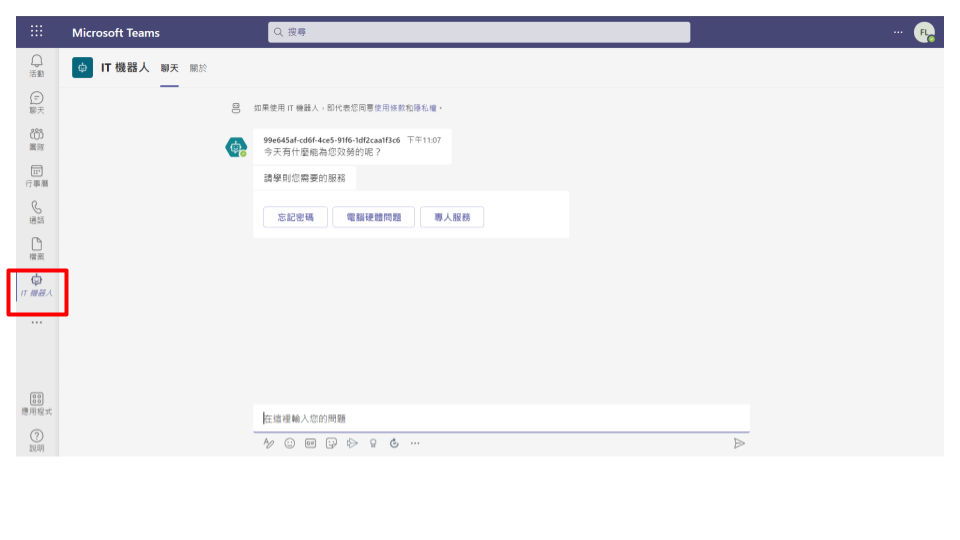
Task: Select the IT 機器人 app in sidebar
Action: pos(37,286)
